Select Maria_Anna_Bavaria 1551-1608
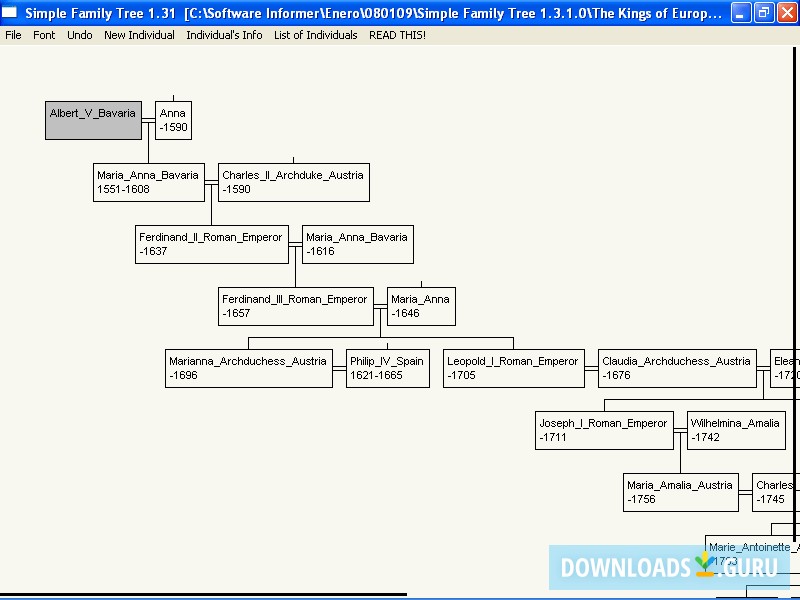 pos(148,181)
